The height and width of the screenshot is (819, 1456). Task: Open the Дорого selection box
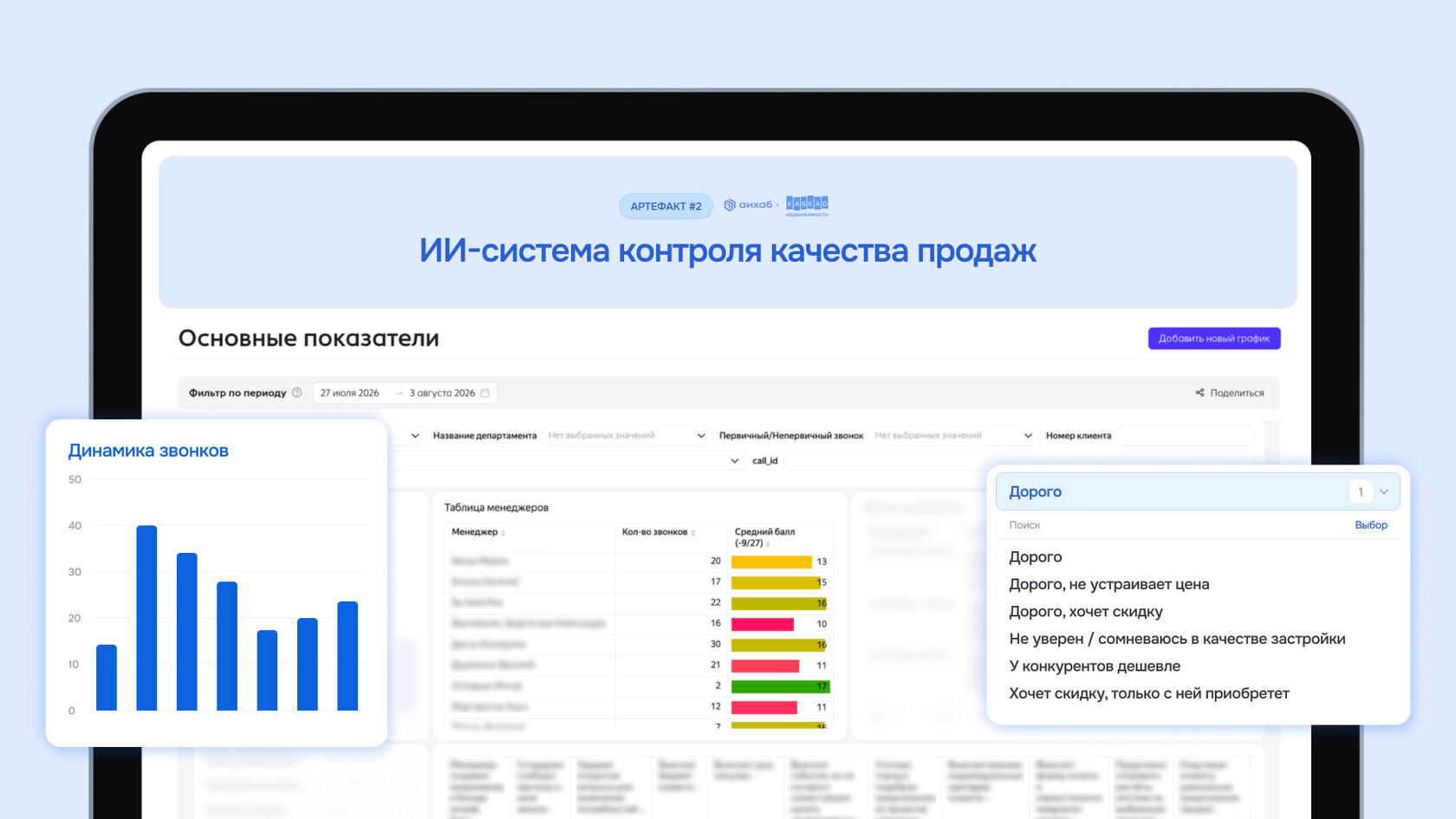[1198, 491]
